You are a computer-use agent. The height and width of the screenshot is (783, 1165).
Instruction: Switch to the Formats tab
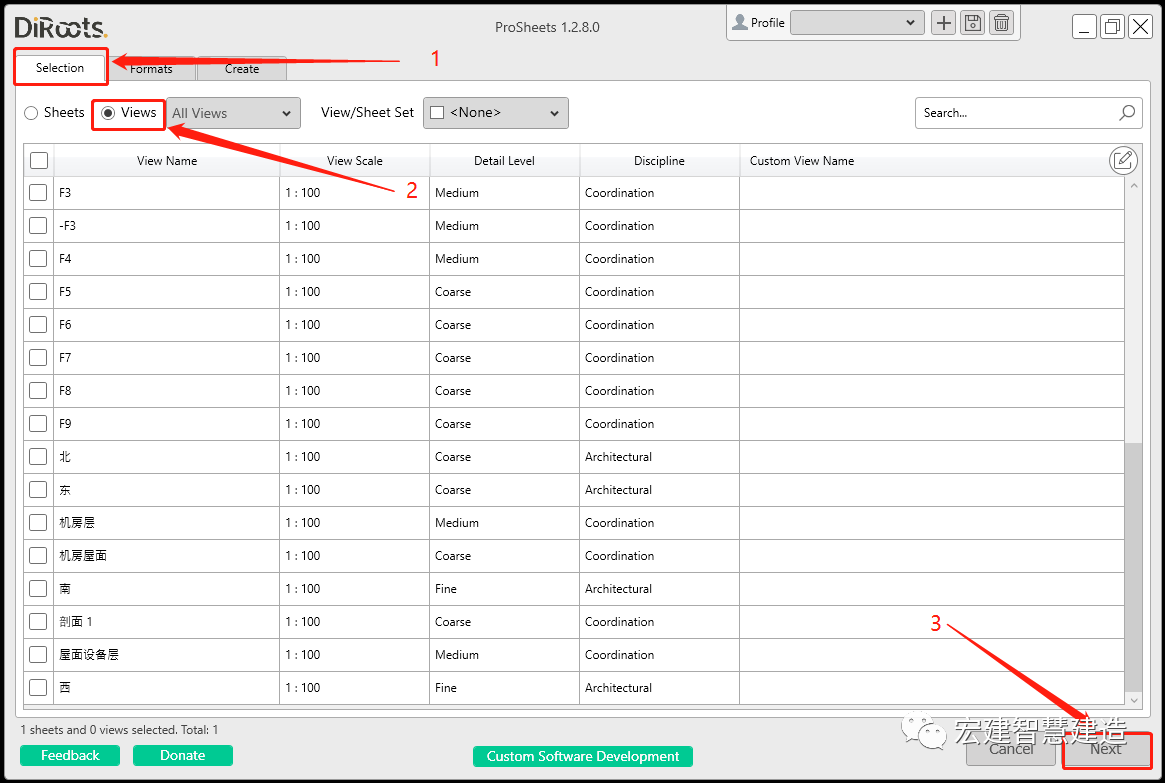coord(152,69)
